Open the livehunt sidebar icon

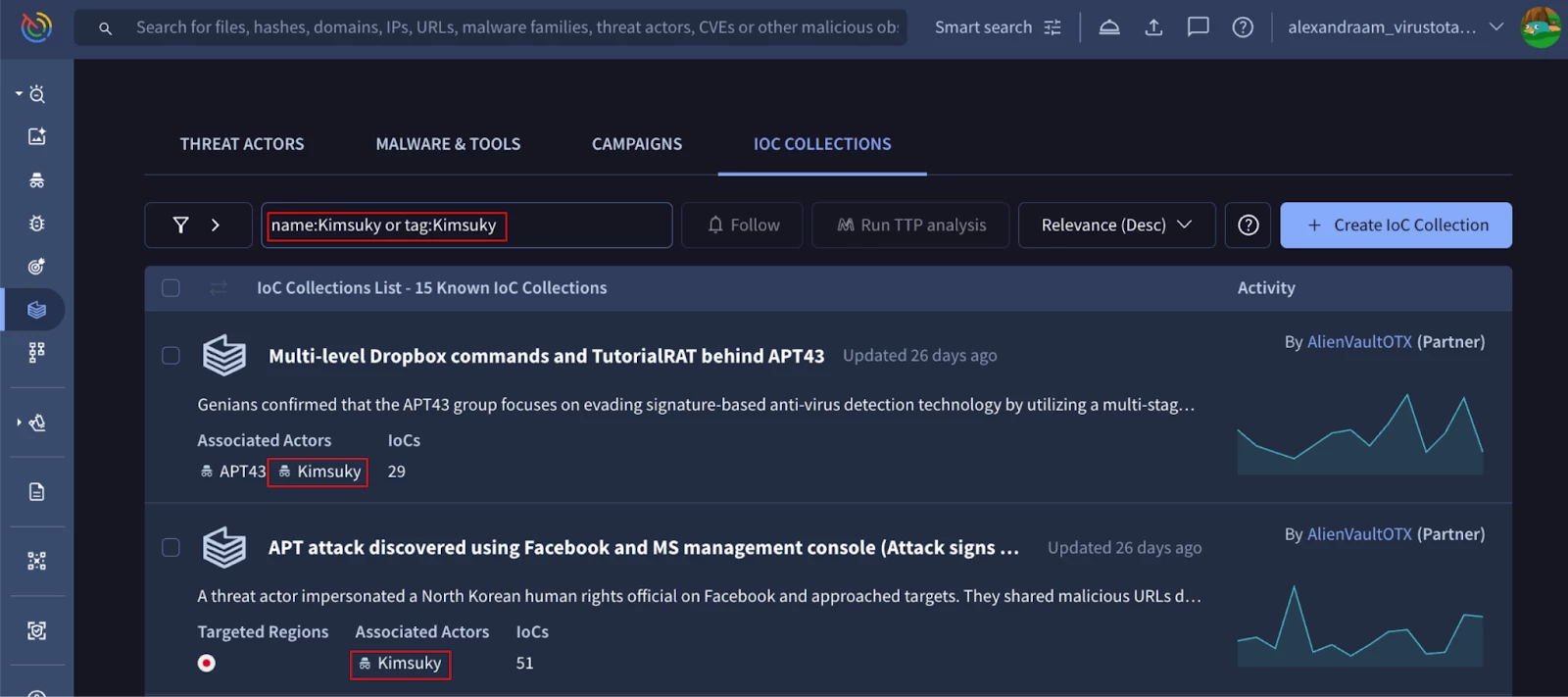[37, 423]
